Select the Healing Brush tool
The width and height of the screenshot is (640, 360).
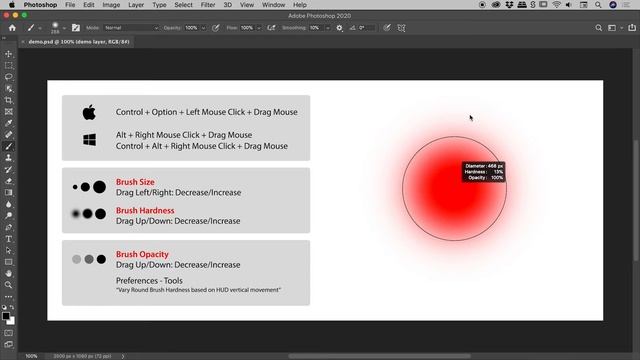point(9,134)
